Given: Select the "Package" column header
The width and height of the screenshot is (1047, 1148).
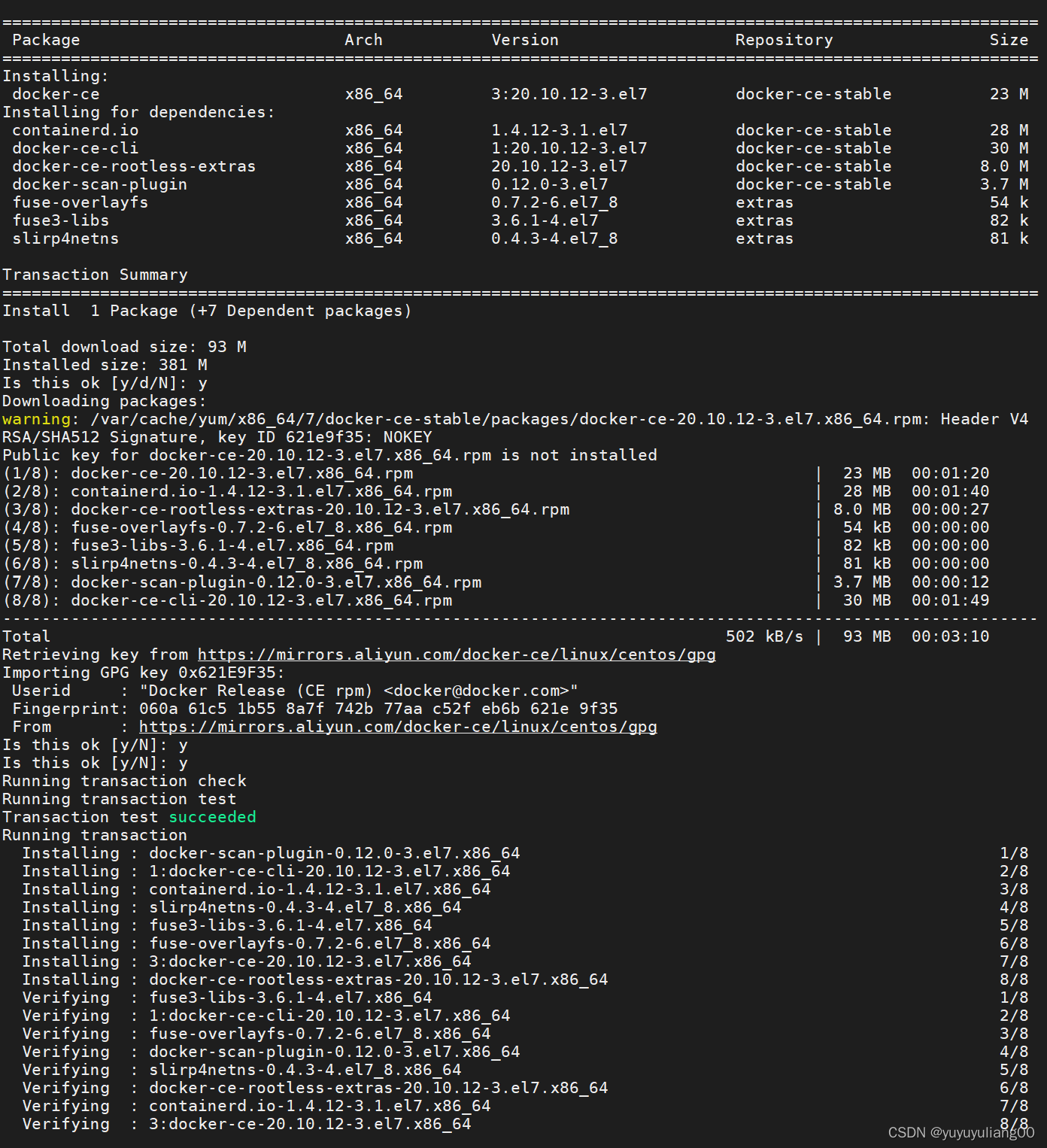Looking at the screenshot, I should [x=46, y=40].
